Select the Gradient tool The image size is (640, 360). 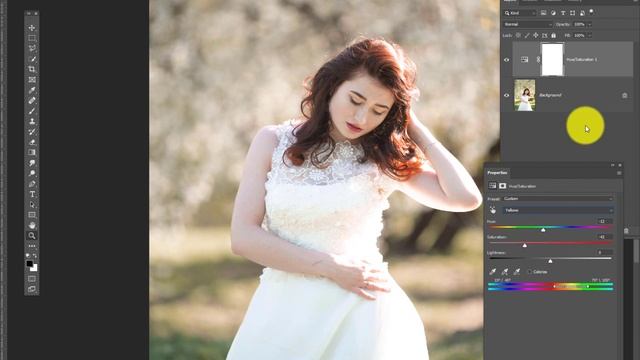pyautogui.click(x=32, y=152)
